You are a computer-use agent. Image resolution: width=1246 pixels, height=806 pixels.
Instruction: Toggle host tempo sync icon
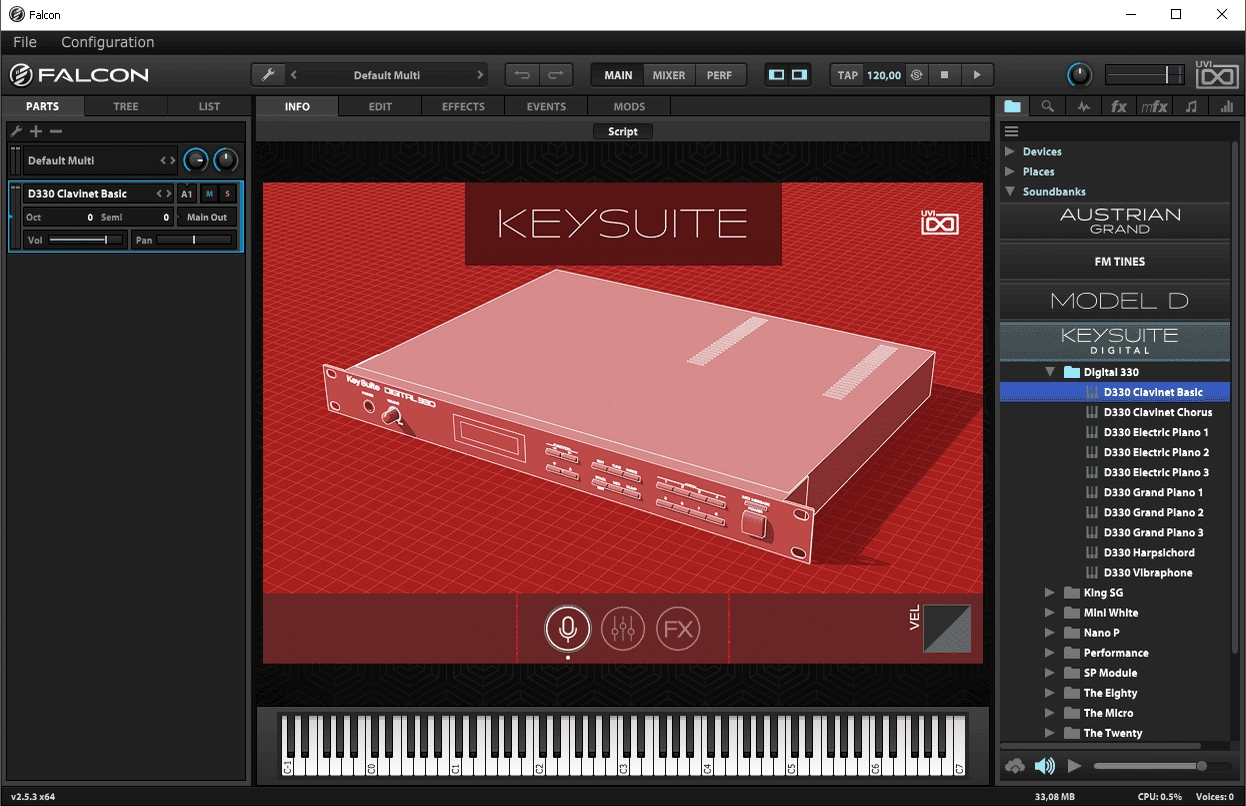click(916, 75)
